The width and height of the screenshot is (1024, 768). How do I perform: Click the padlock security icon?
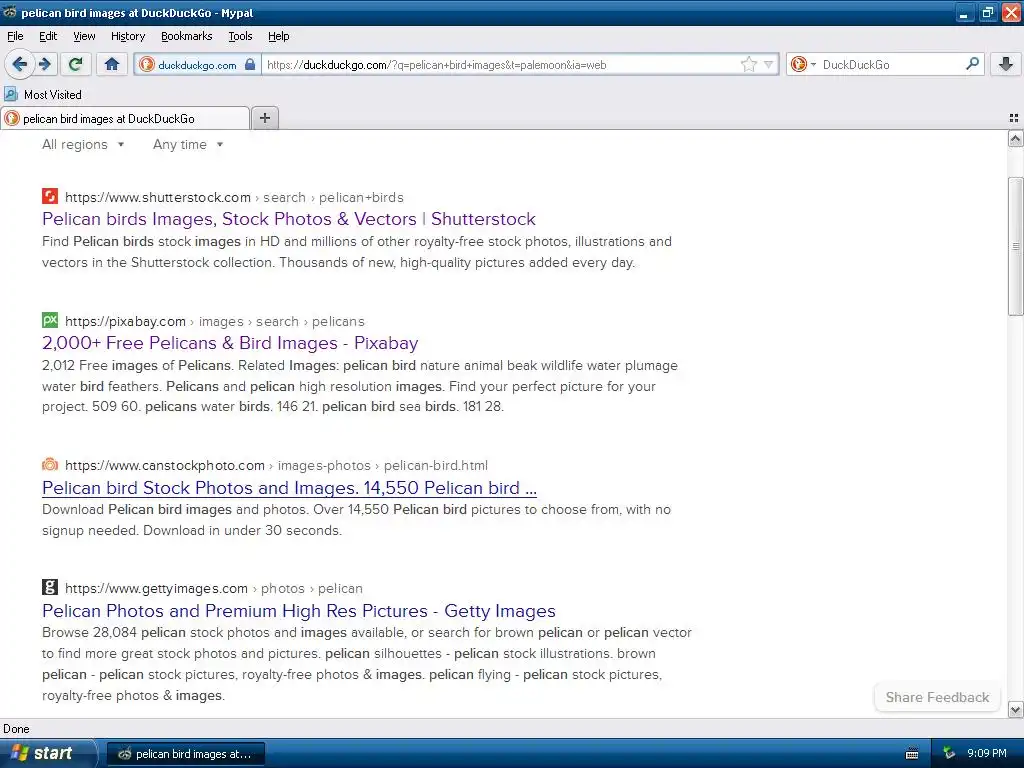249,64
